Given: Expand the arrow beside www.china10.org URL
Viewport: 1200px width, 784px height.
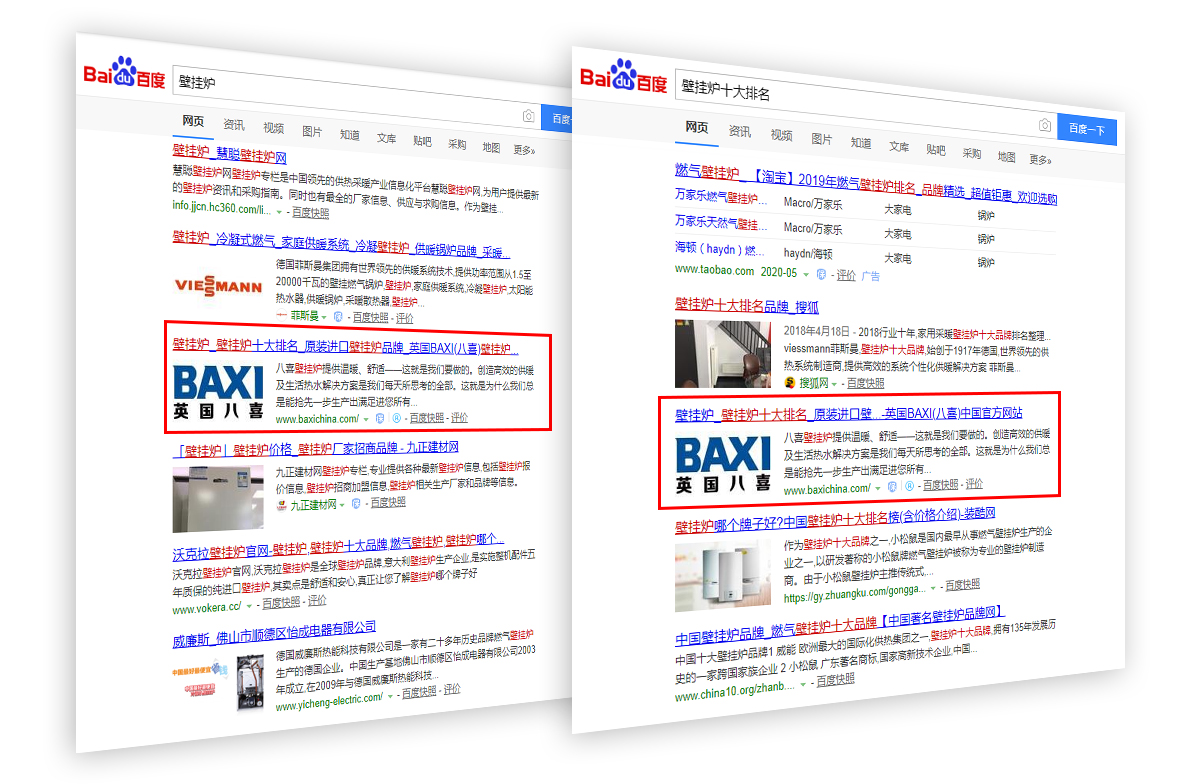Looking at the screenshot, I should pyautogui.click(x=802, y=684).
